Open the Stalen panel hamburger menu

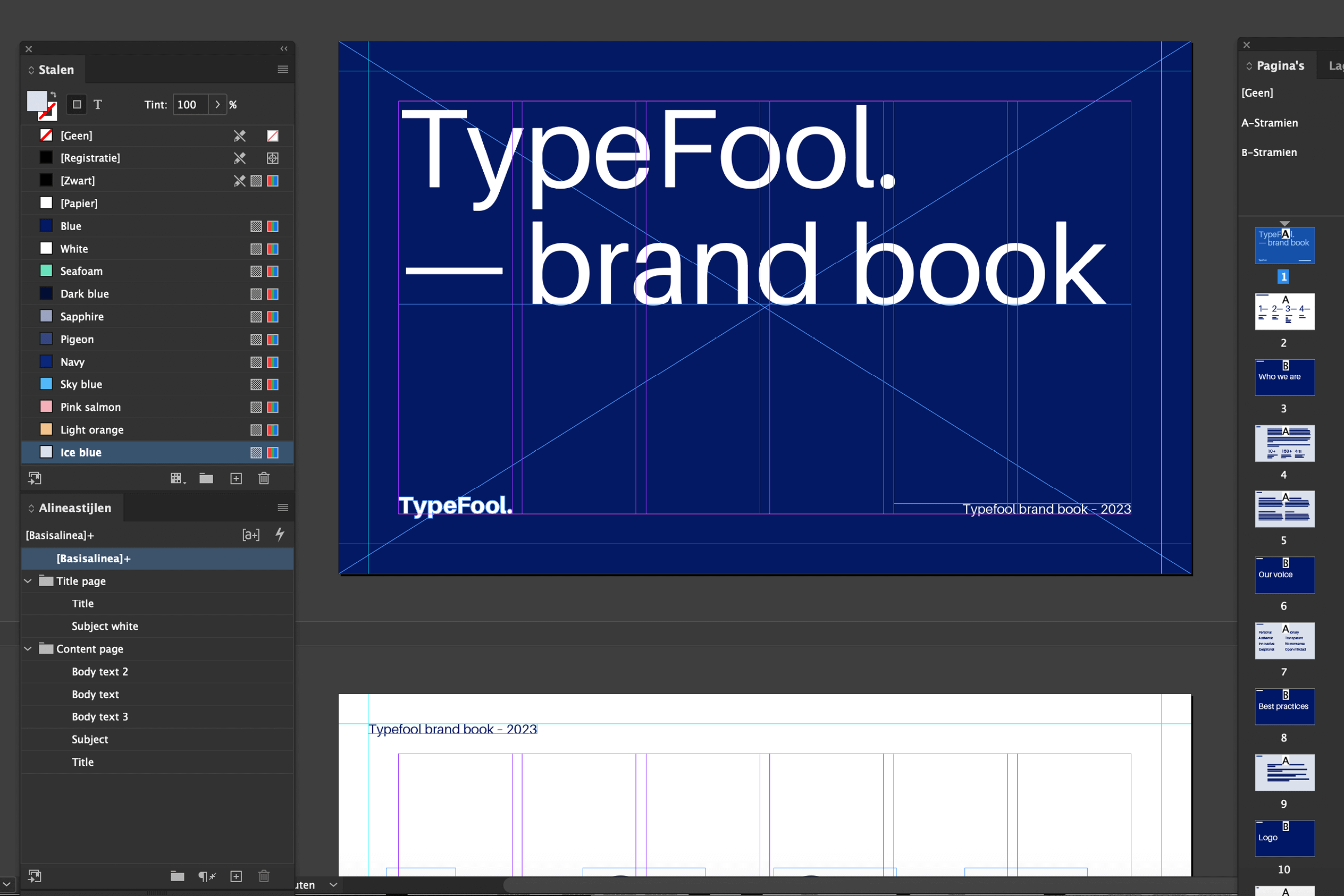click(x=282, y=69)
